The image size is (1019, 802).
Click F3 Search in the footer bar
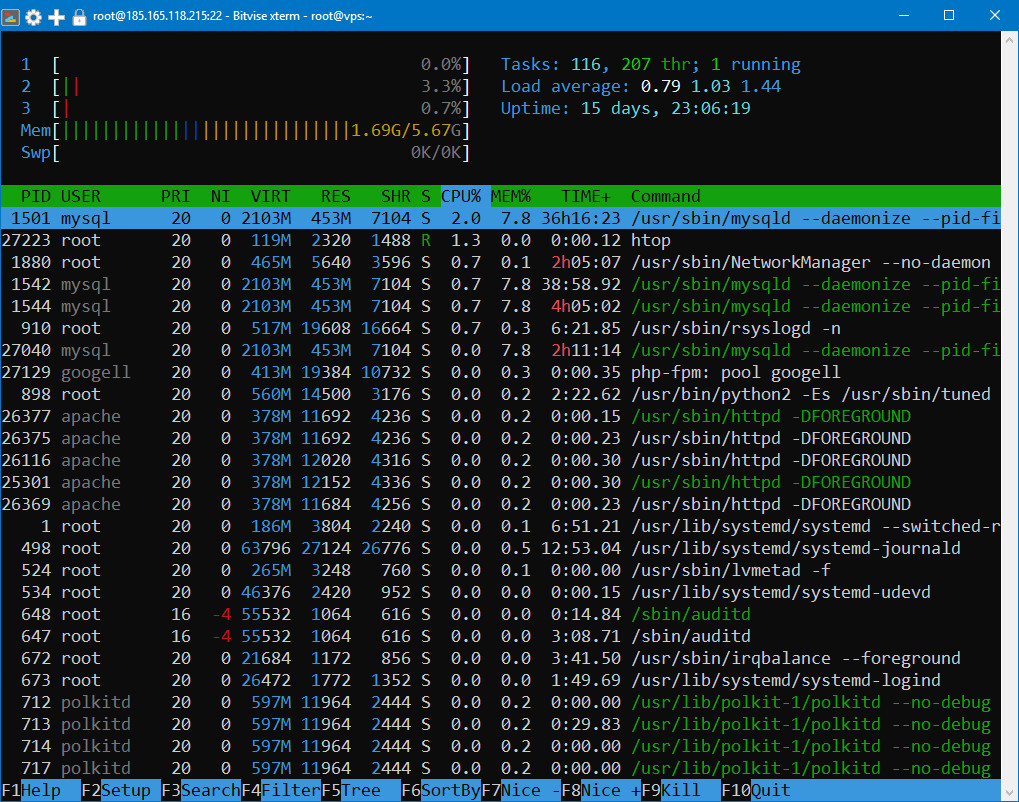210,790
